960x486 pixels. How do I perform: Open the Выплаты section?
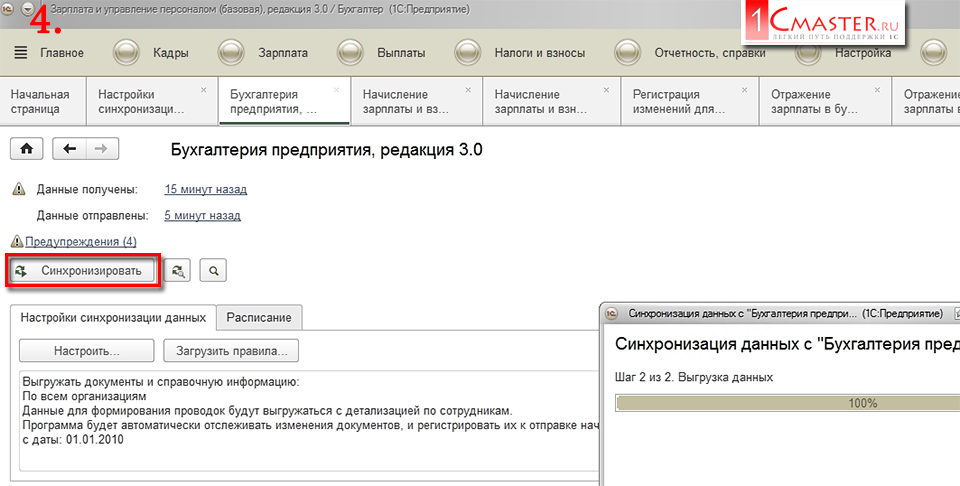(401, 53)
